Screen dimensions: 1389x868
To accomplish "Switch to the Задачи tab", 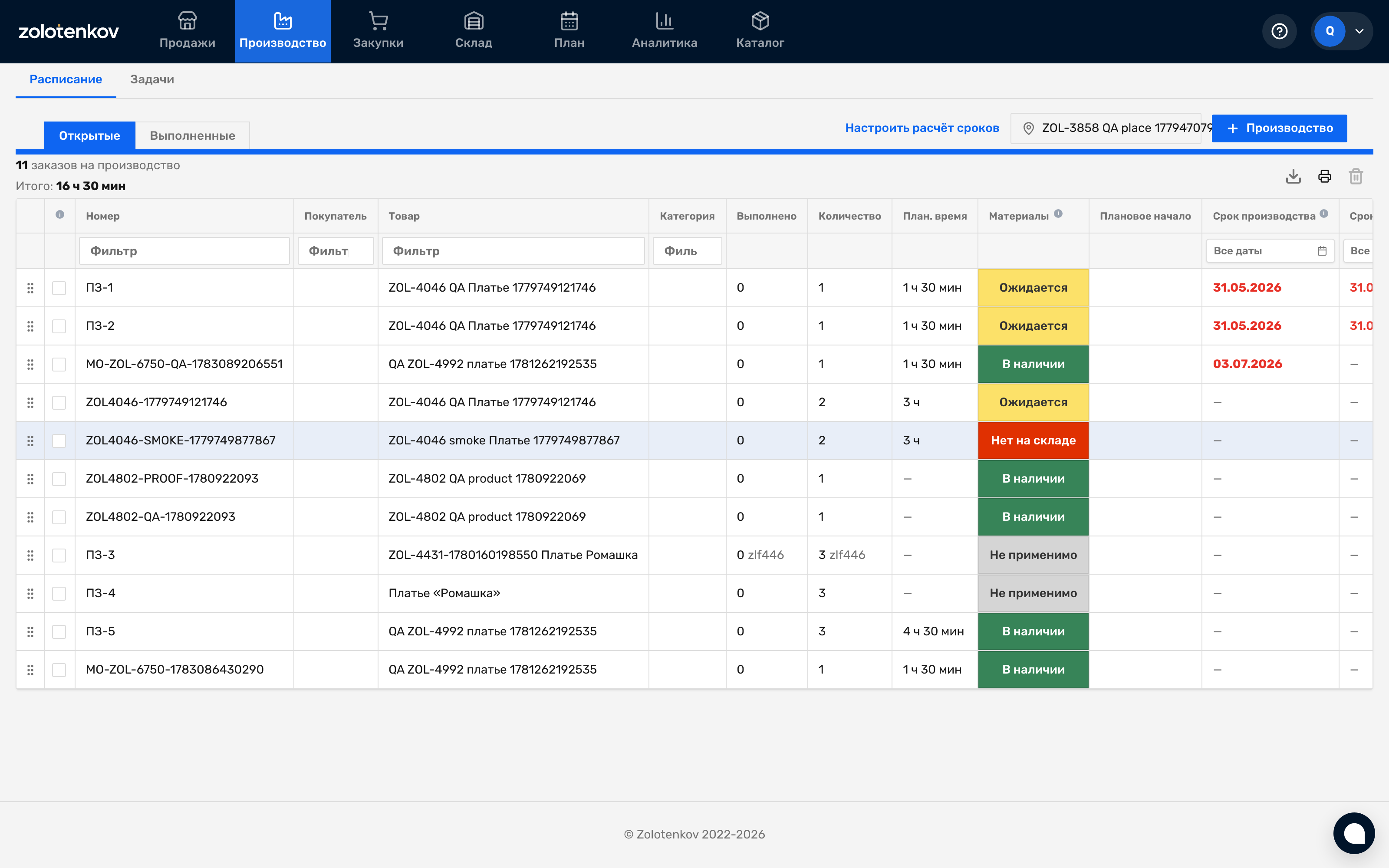I will point(152,79).
